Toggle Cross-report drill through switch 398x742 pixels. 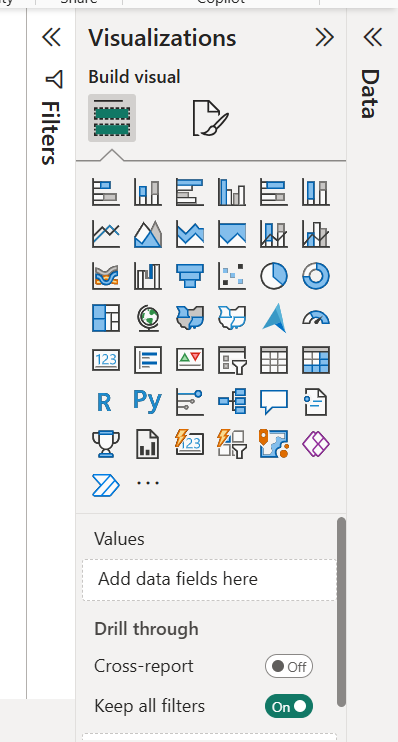coord(289,666)
